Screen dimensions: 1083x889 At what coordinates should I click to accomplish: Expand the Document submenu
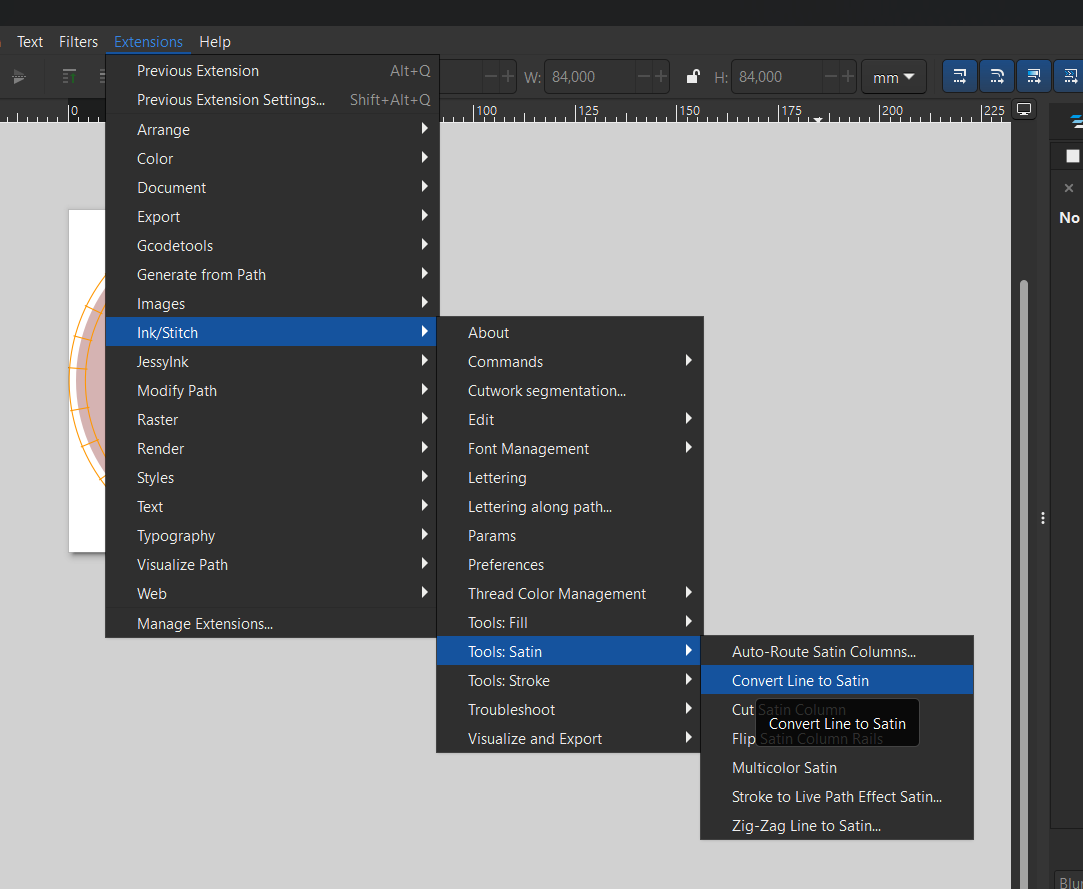click(272, 188)
